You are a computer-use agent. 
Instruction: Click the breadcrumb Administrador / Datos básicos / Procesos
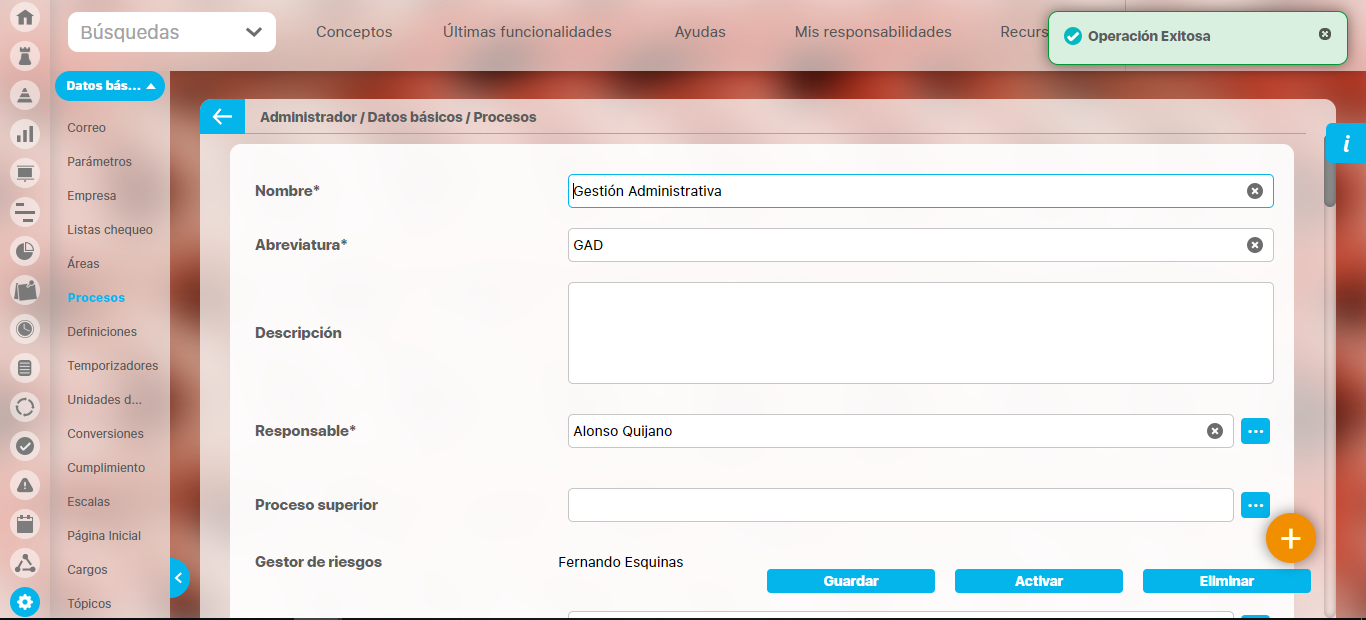[x=398, y=117]
